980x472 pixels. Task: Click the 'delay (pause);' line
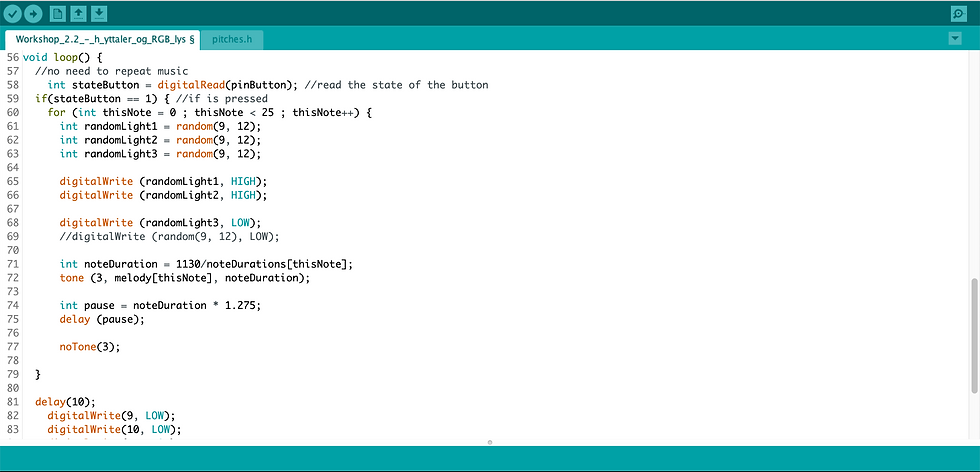coord(102,319)
